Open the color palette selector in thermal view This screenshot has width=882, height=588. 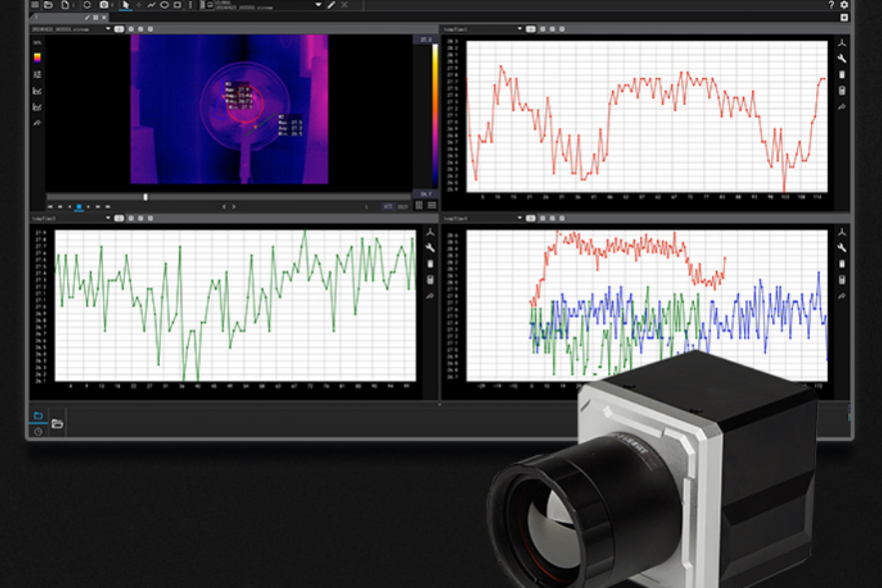click(38, 58)
